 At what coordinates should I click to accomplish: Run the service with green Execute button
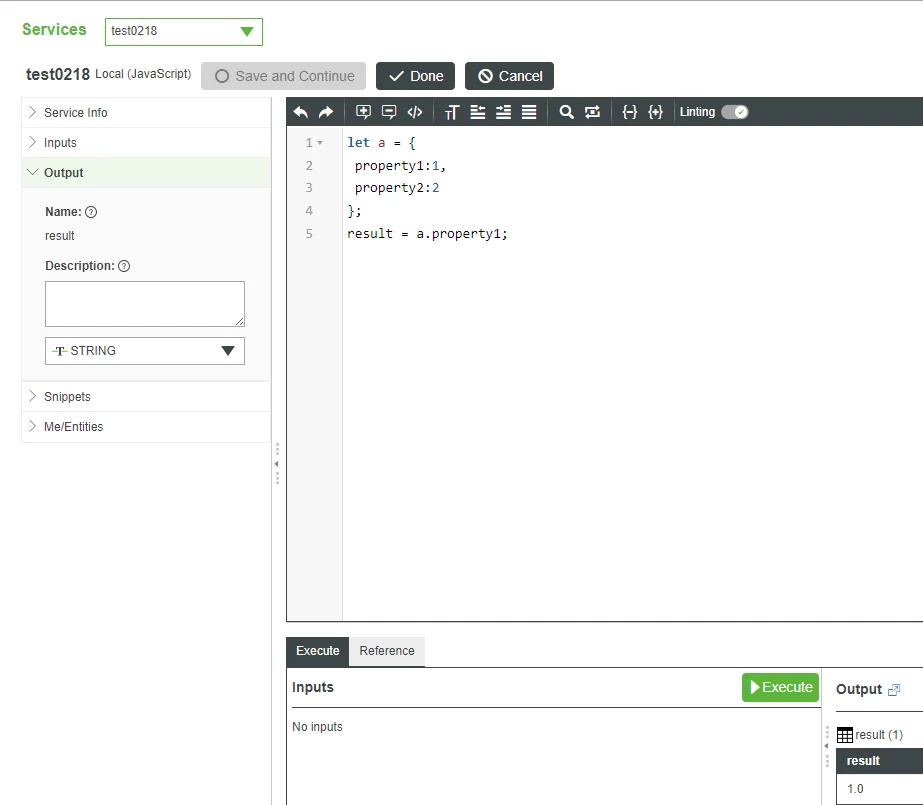[x=781, y=687]
